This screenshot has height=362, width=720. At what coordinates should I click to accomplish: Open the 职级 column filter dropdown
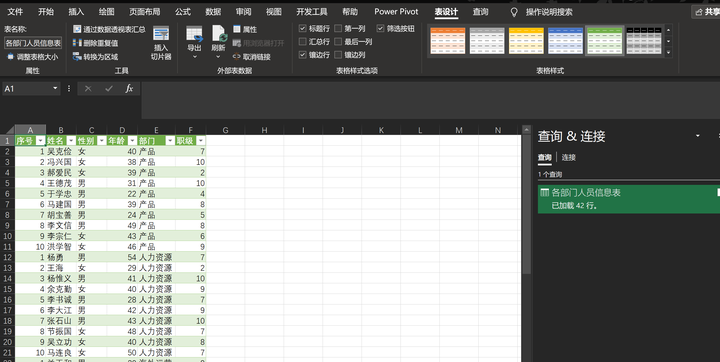click(201, 141)
